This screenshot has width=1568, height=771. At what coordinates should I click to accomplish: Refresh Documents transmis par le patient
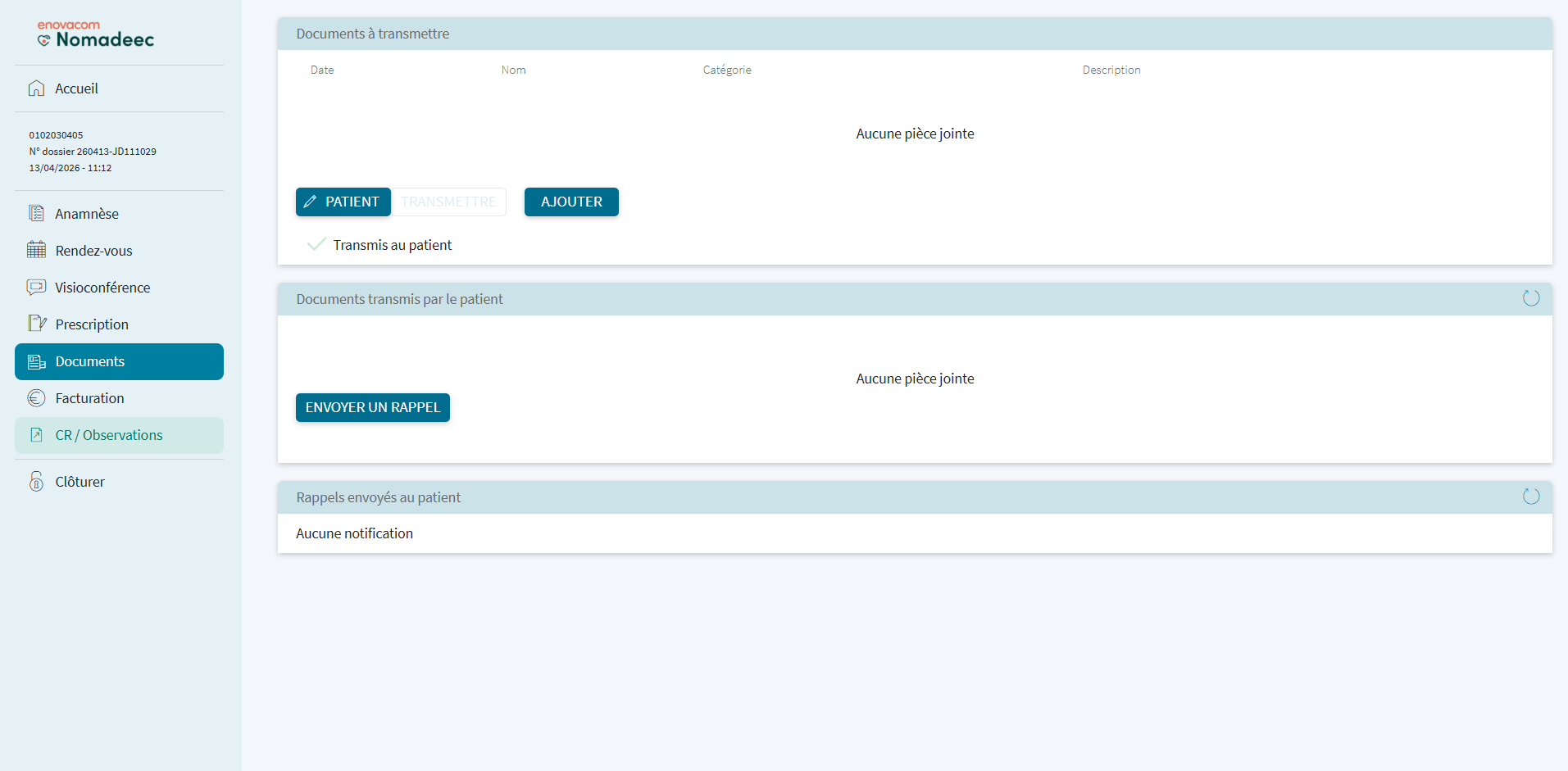(1531, 298)
